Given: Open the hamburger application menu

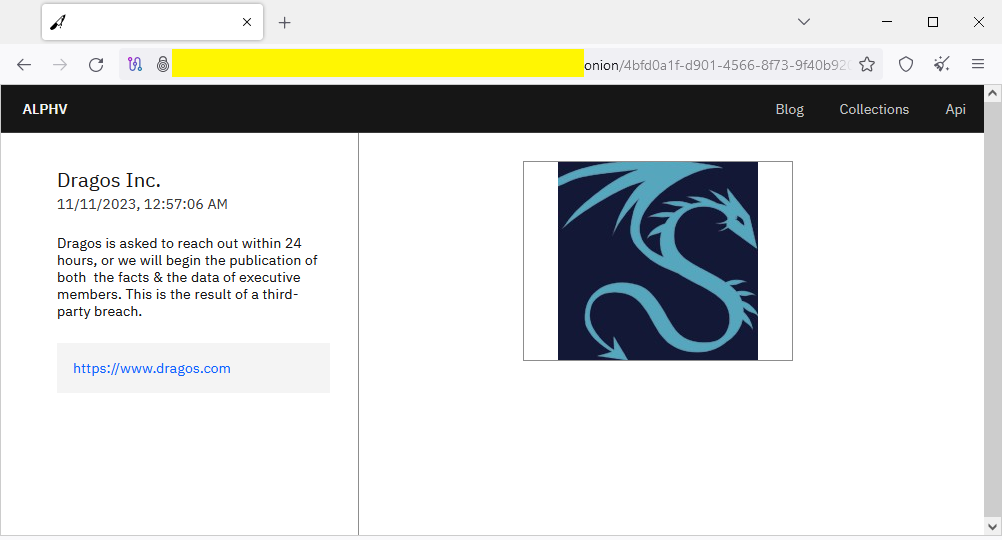Looking at the screenshot, I should tap(978, 64).
